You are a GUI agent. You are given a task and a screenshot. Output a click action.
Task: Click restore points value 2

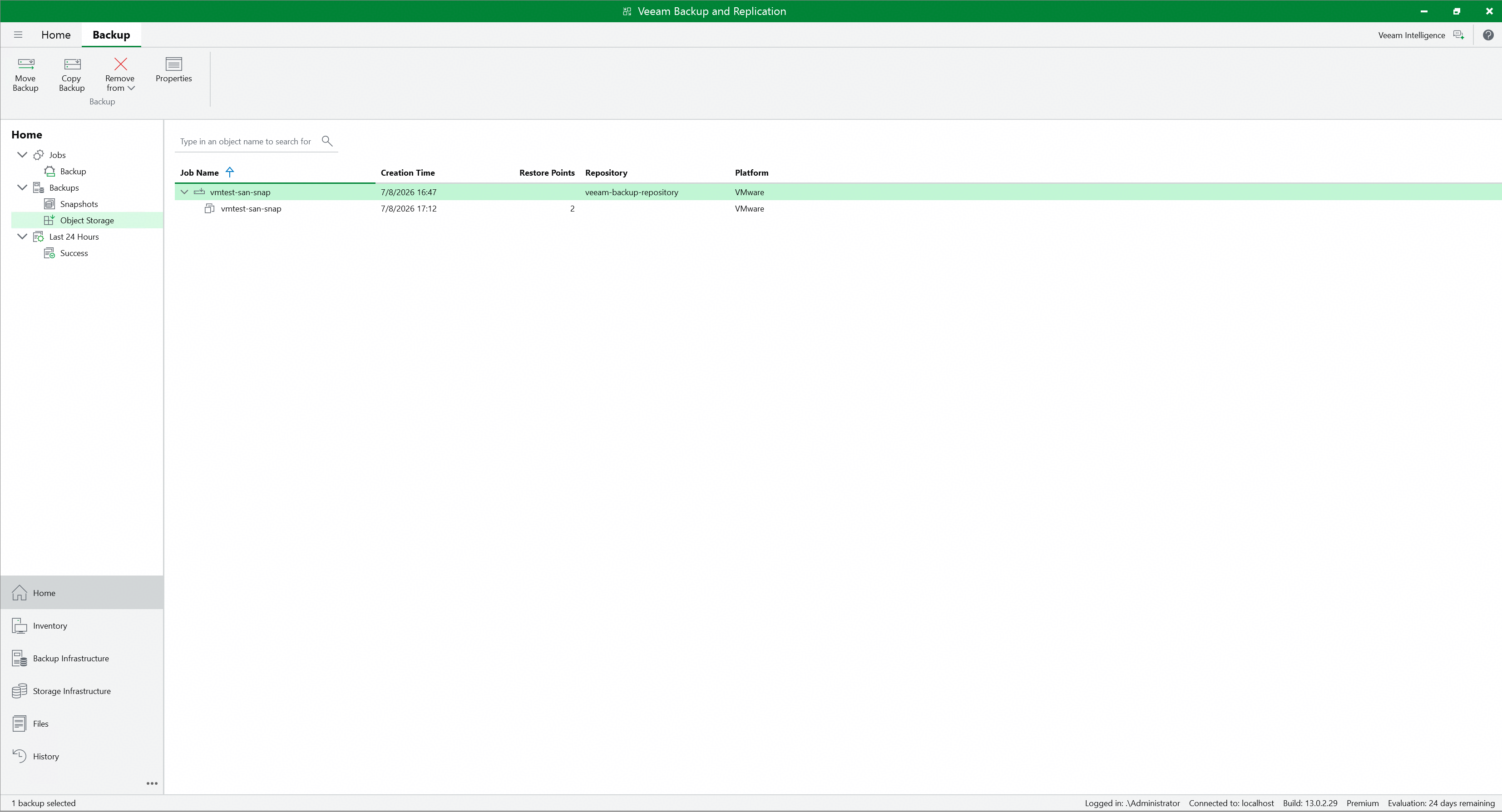(572, 209)
